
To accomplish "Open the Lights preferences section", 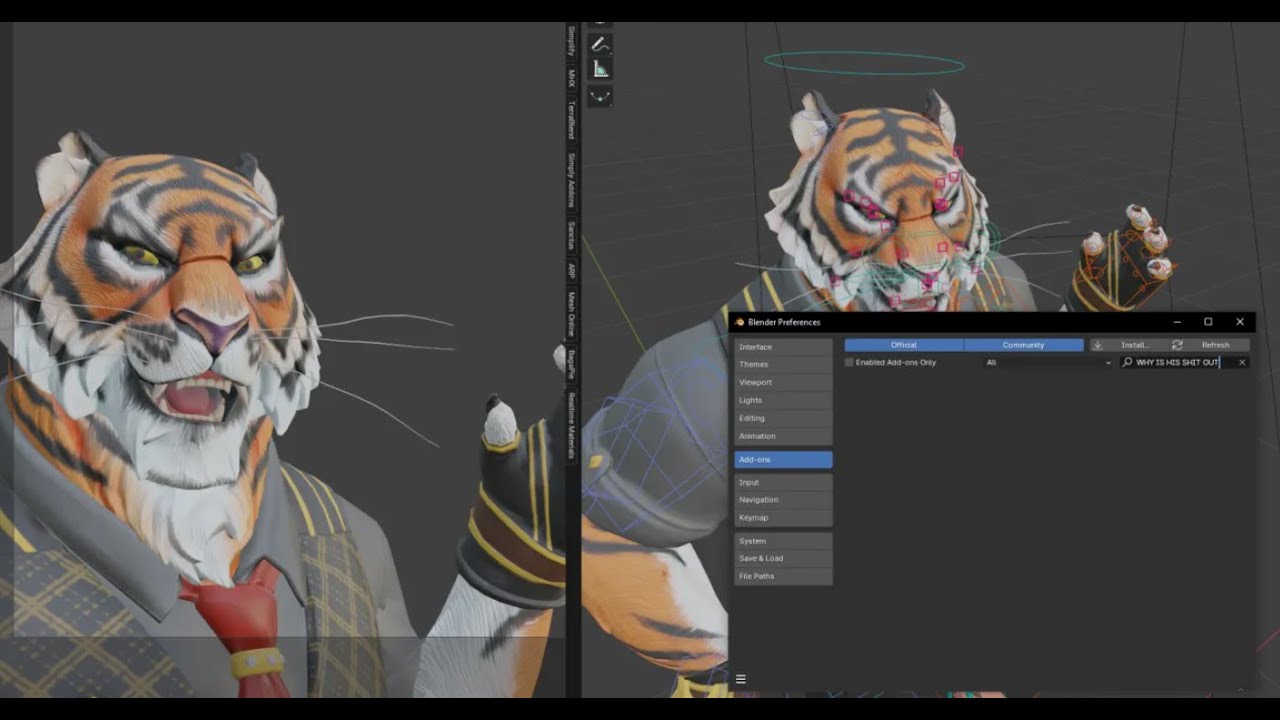I will tap(783, 400).
